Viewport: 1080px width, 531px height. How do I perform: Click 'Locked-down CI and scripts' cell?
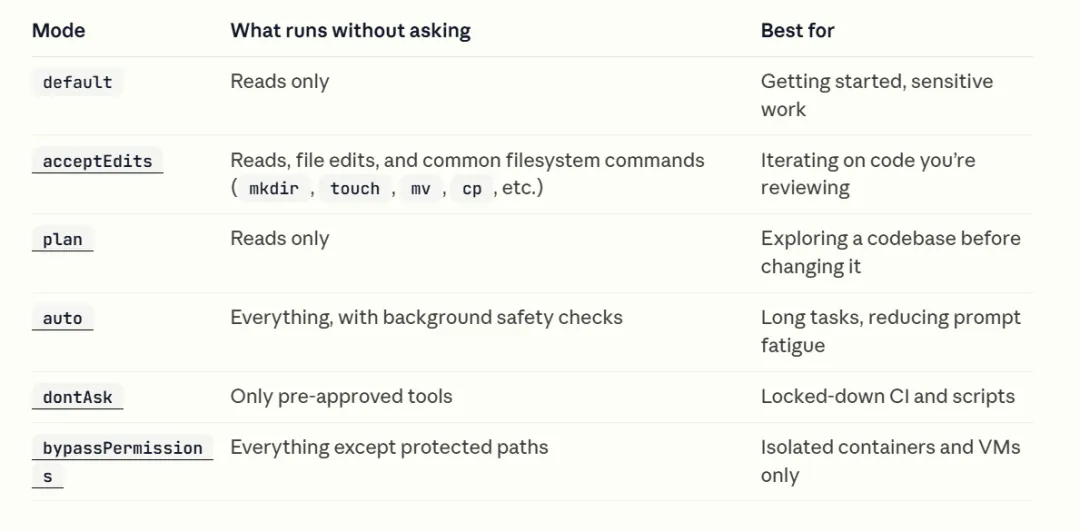[887, 396]
